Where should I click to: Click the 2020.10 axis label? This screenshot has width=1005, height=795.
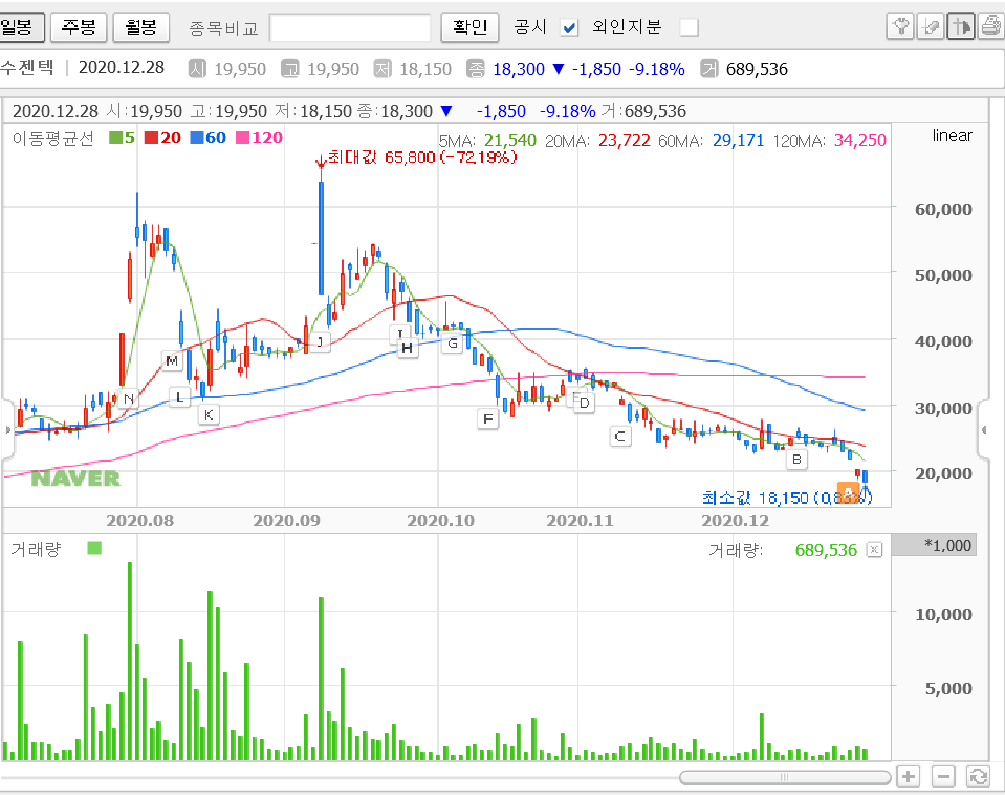coord(441,521)
